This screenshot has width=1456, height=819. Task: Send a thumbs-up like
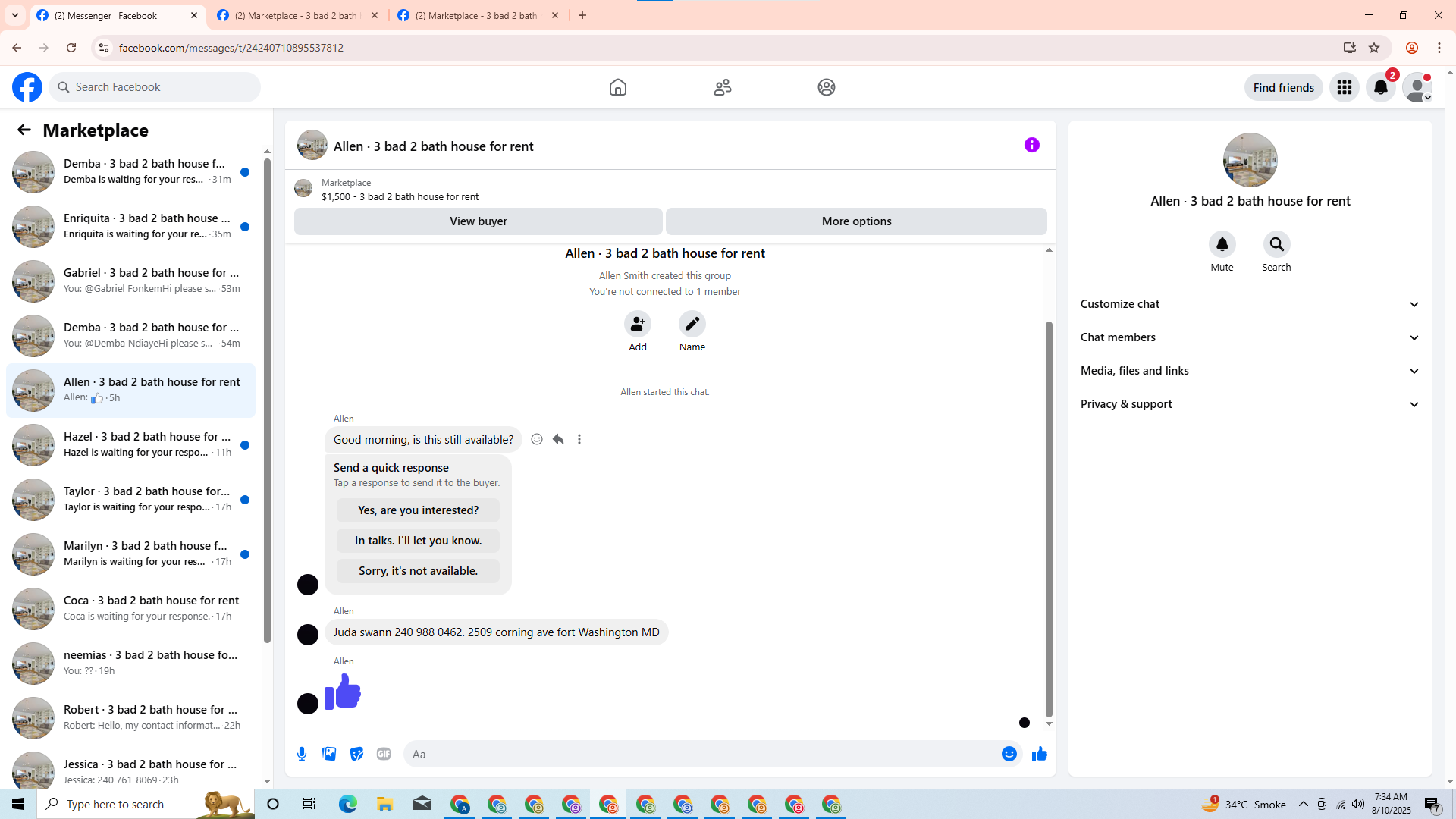click(x=1039, y=754)
